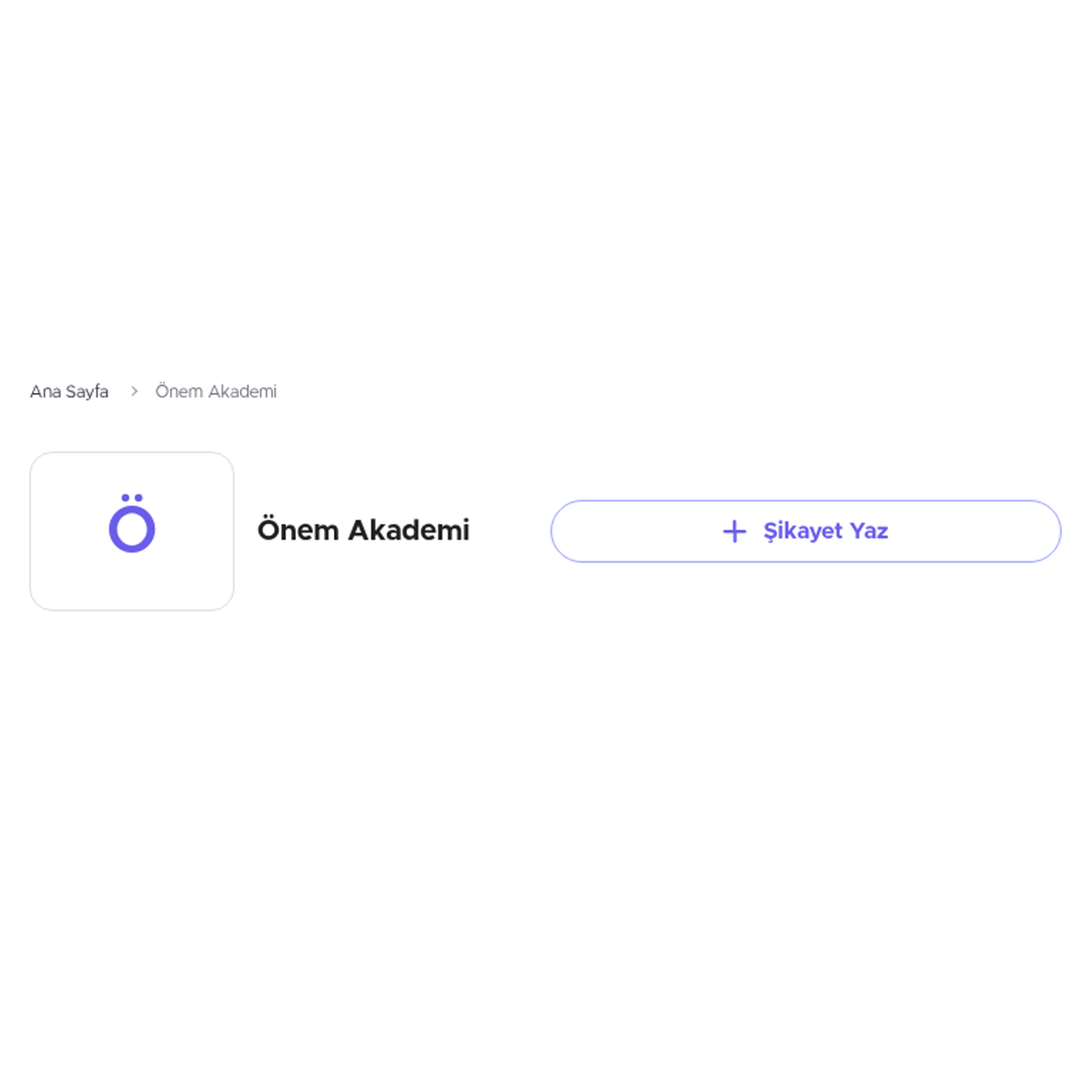Click 'Sayfa' in the breadcrumb trail
Viewport: 1092px width, 1092px height.
click(87, 392)
